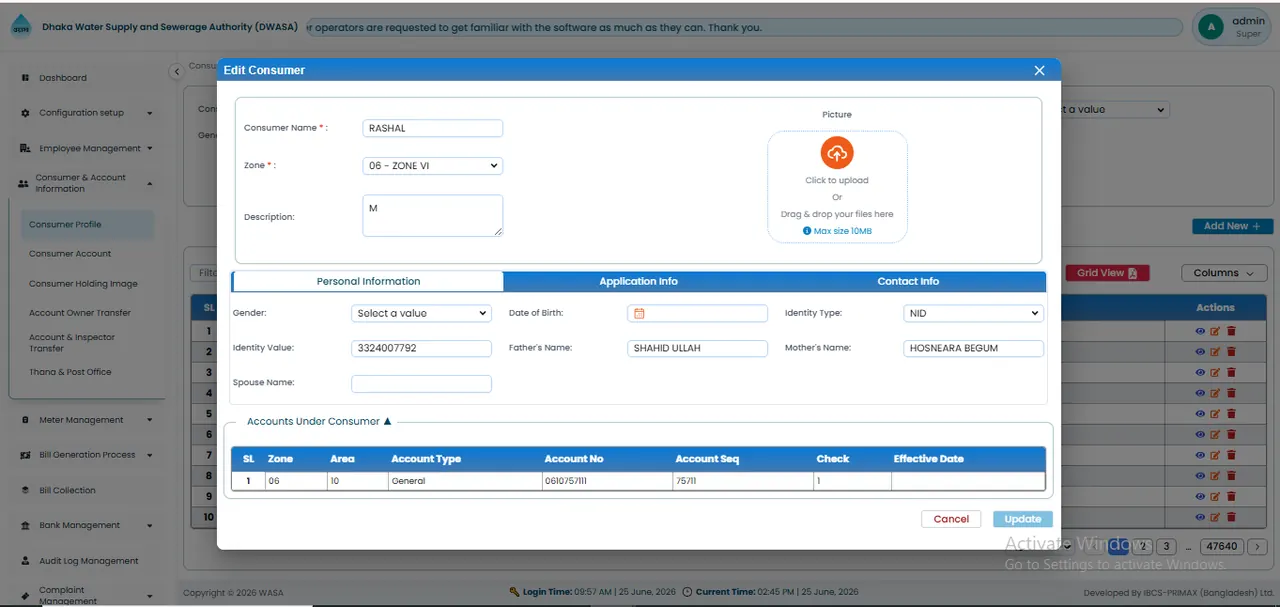
Task: Click the view eye icon in row 1
Action: coord(1200,331)
